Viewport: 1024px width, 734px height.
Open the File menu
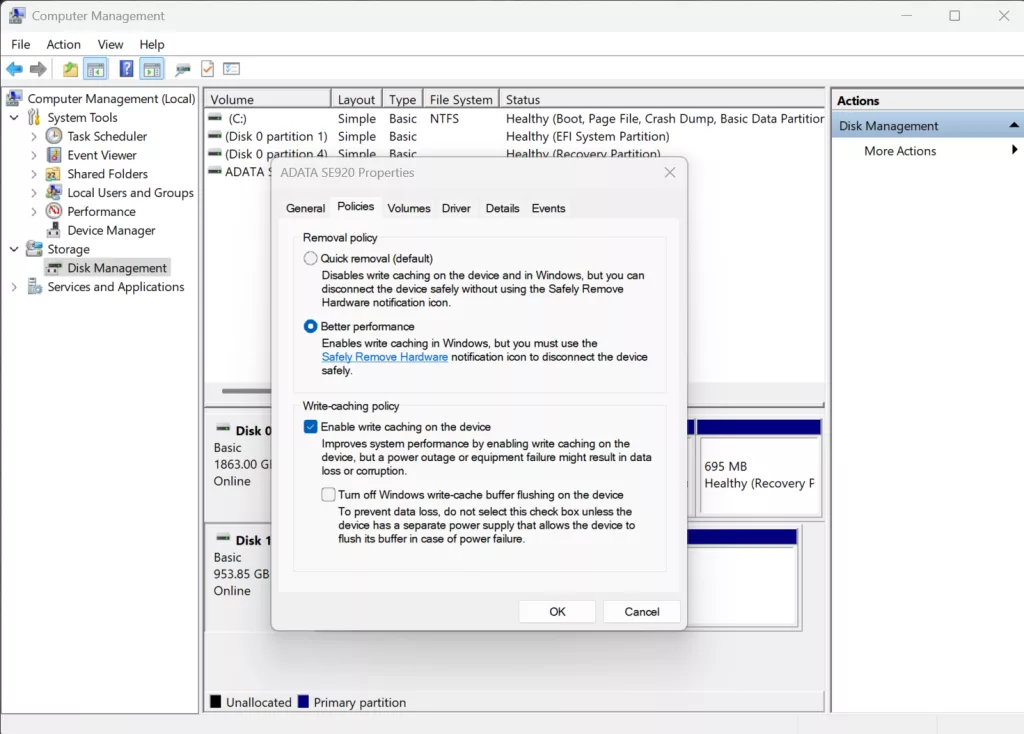pos(20,44)
